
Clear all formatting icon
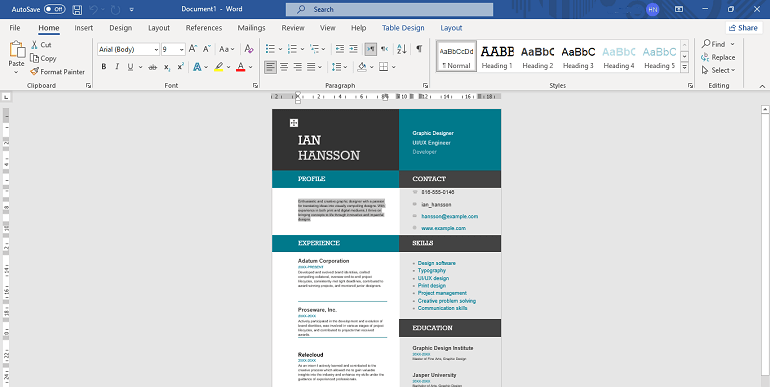pos(249,49)
